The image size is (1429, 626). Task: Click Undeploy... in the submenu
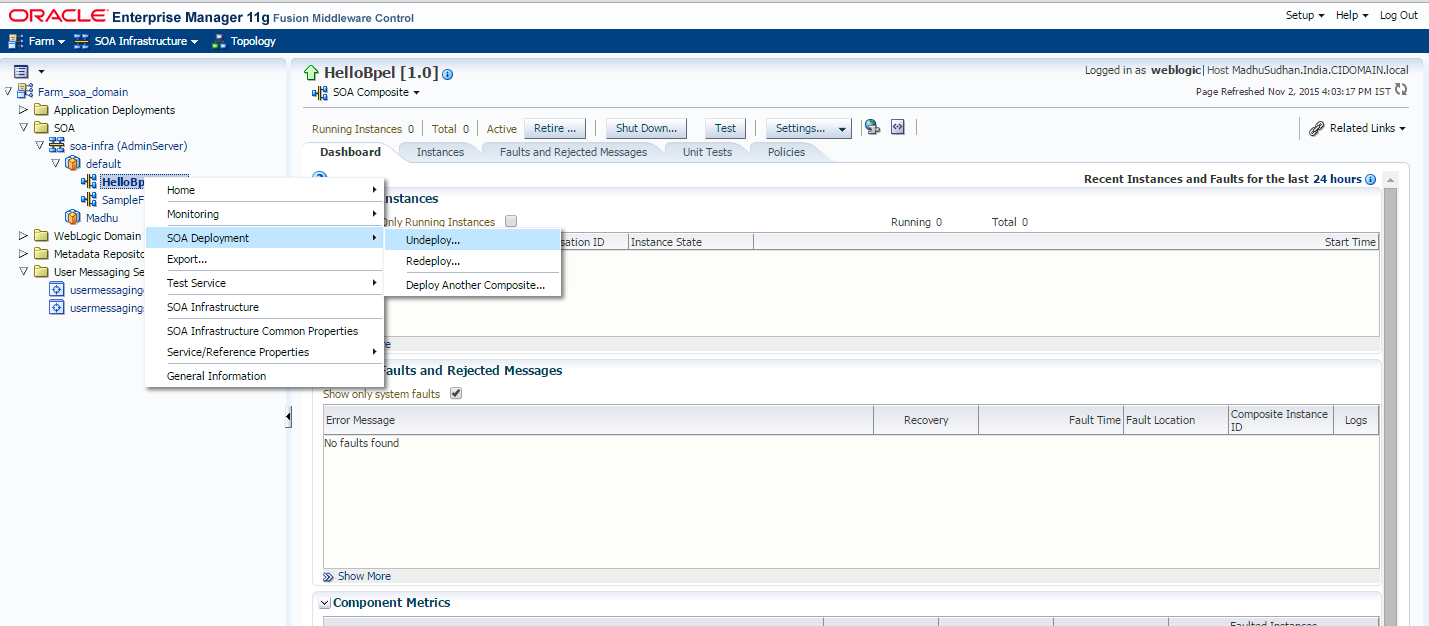[x=473, y=240]
